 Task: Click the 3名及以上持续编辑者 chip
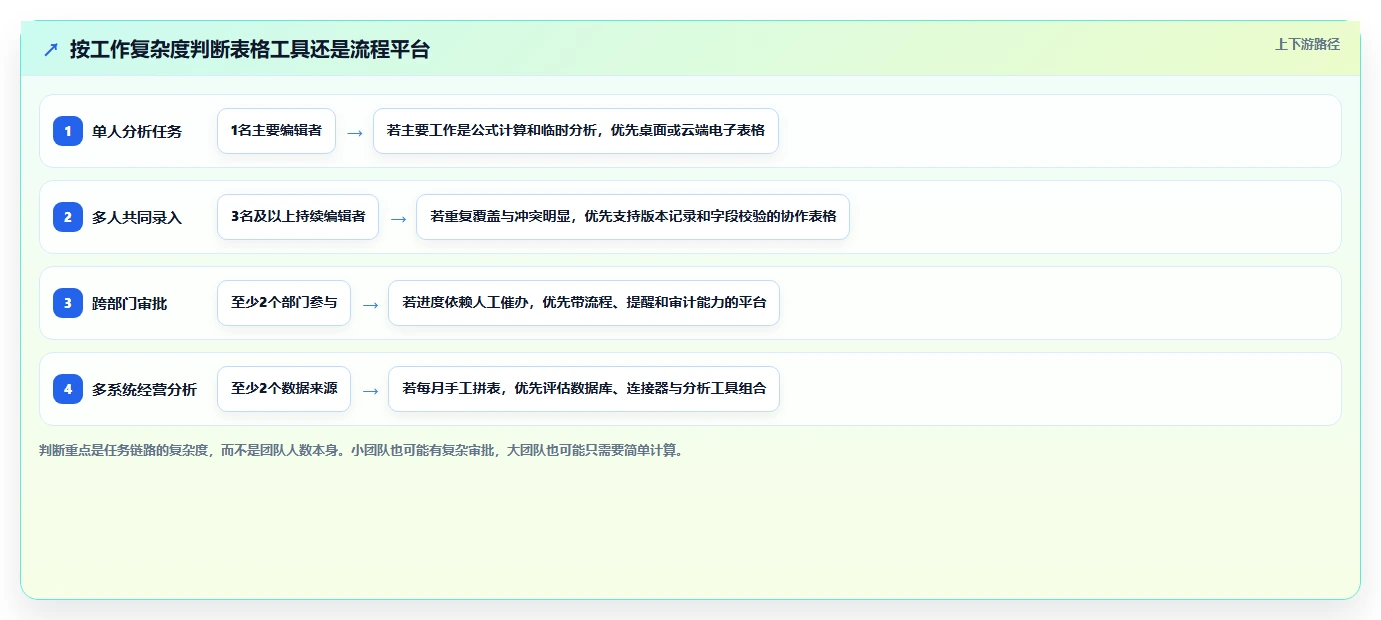[298, 217]
